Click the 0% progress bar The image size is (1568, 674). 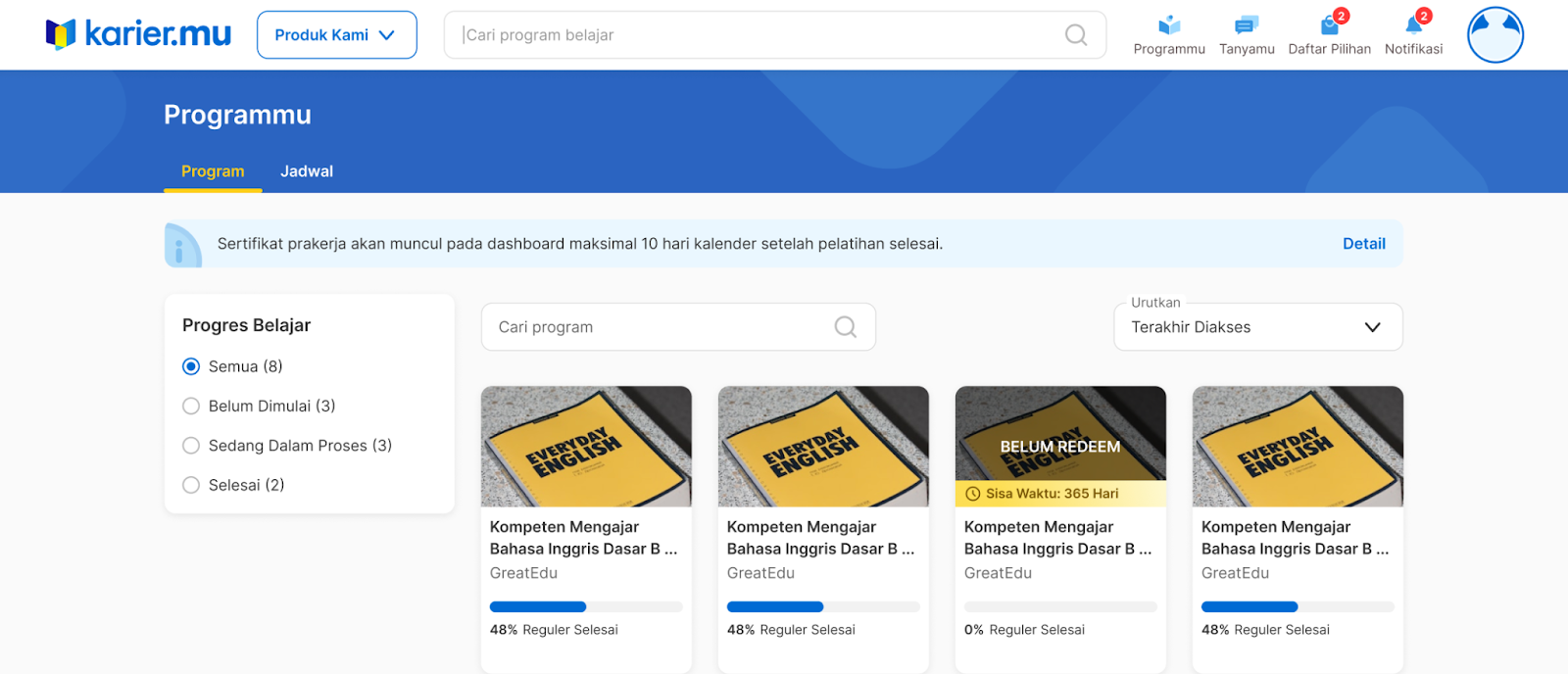tap(1060, 607)
